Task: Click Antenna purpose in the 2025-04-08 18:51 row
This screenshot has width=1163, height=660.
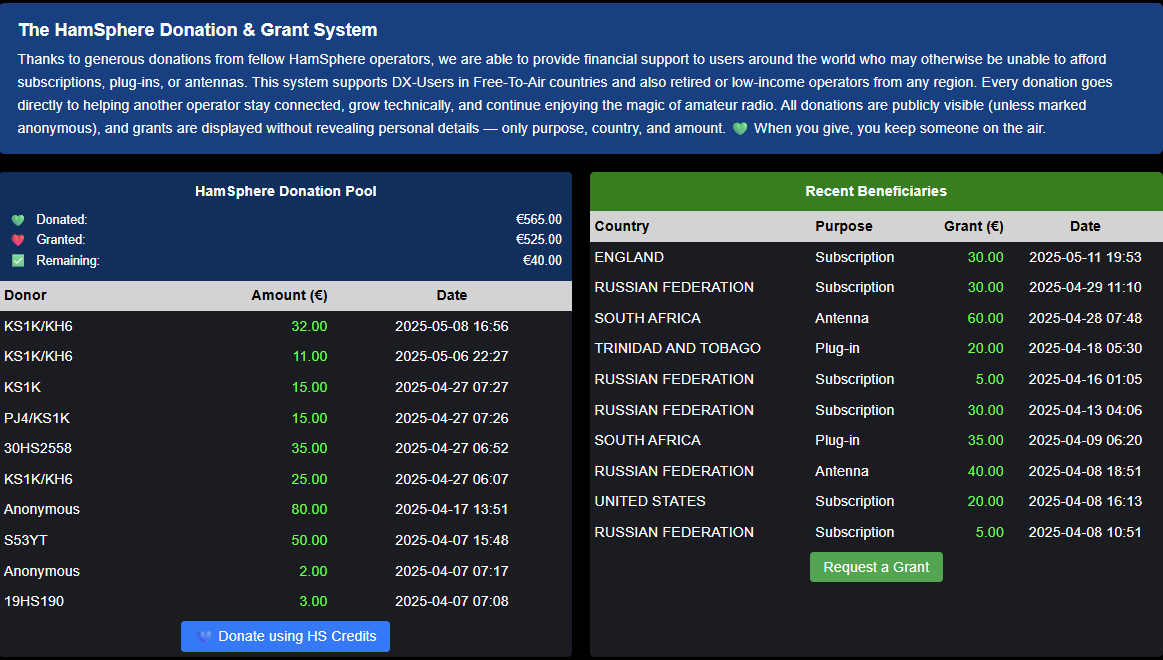Action: (842, 472)
